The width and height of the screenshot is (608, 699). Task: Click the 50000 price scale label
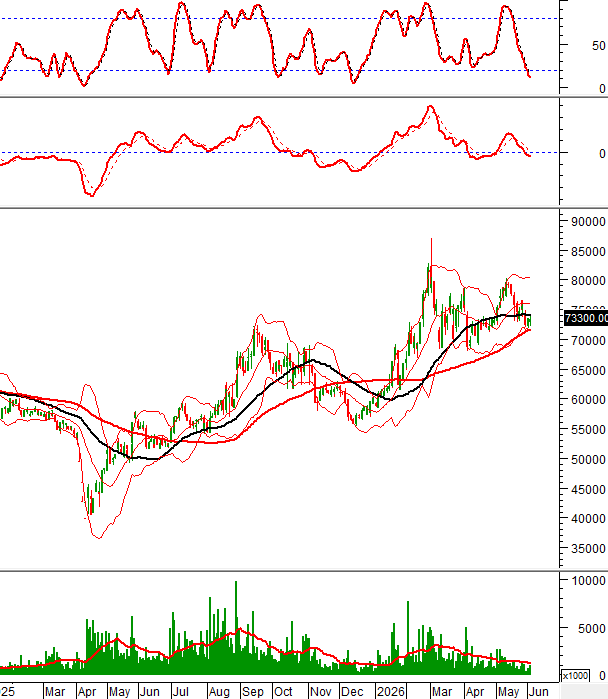tap(588, 460)
